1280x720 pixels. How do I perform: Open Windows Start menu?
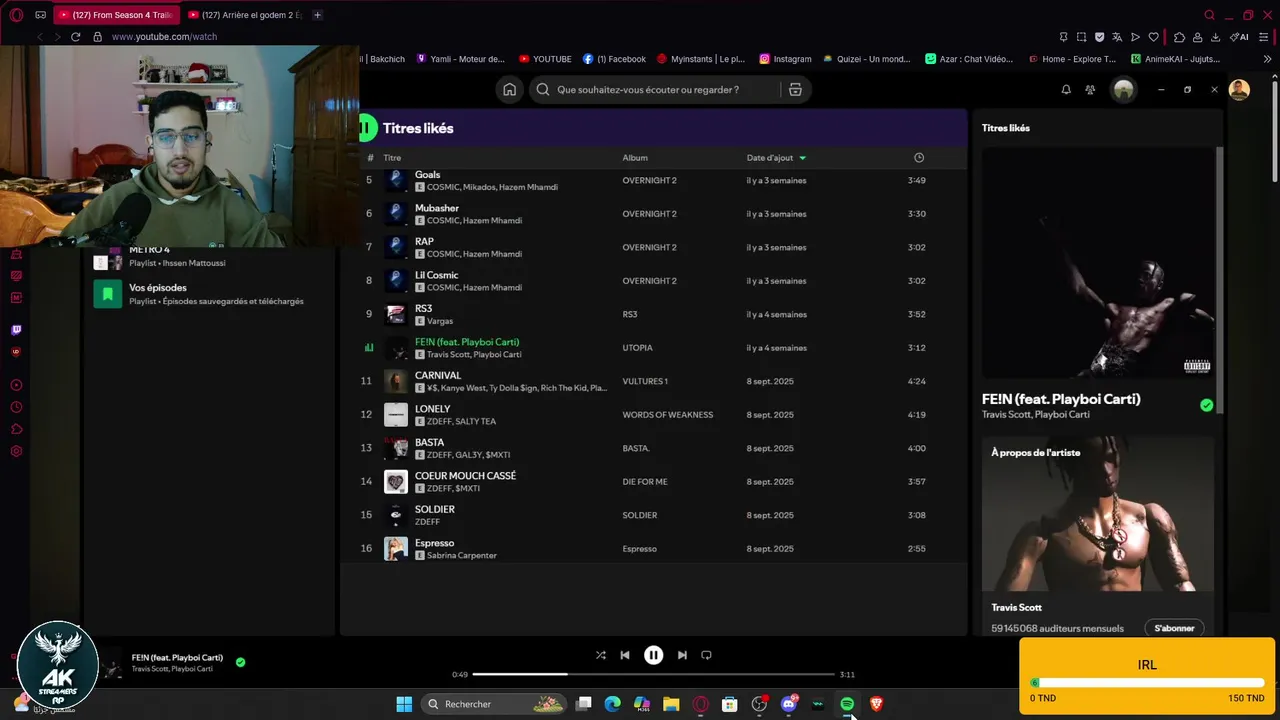[x=404, y=704]
